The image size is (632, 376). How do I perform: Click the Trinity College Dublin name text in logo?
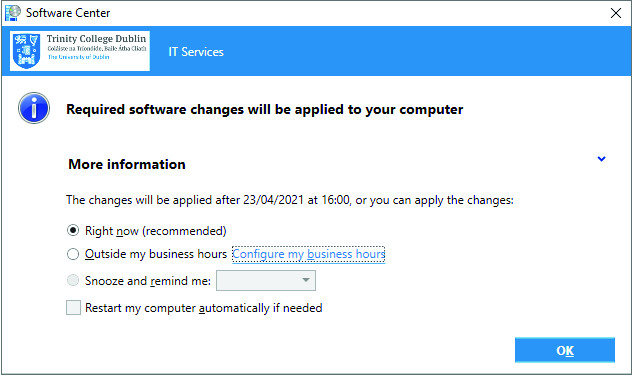point(96,39)
